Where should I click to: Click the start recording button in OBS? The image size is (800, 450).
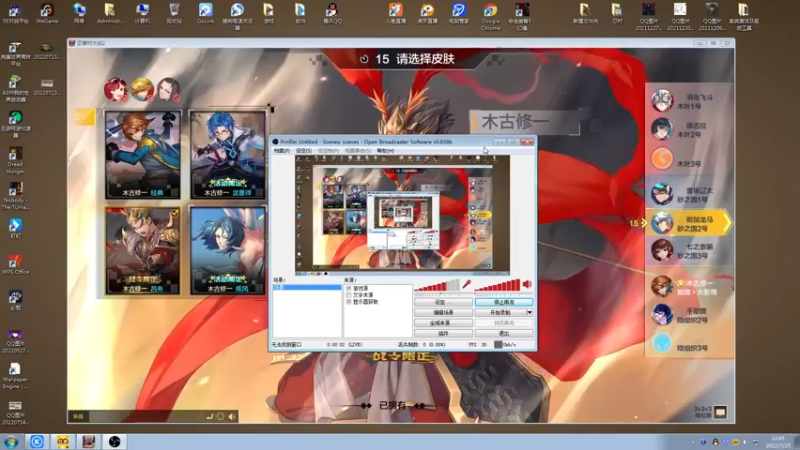click(501, 312)
